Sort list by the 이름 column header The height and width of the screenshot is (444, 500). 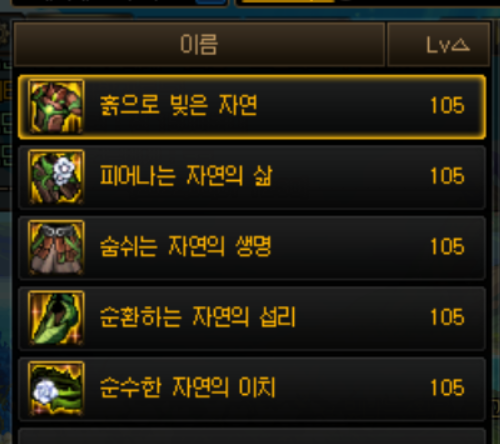pyautogui.click(x=199, y=44)
